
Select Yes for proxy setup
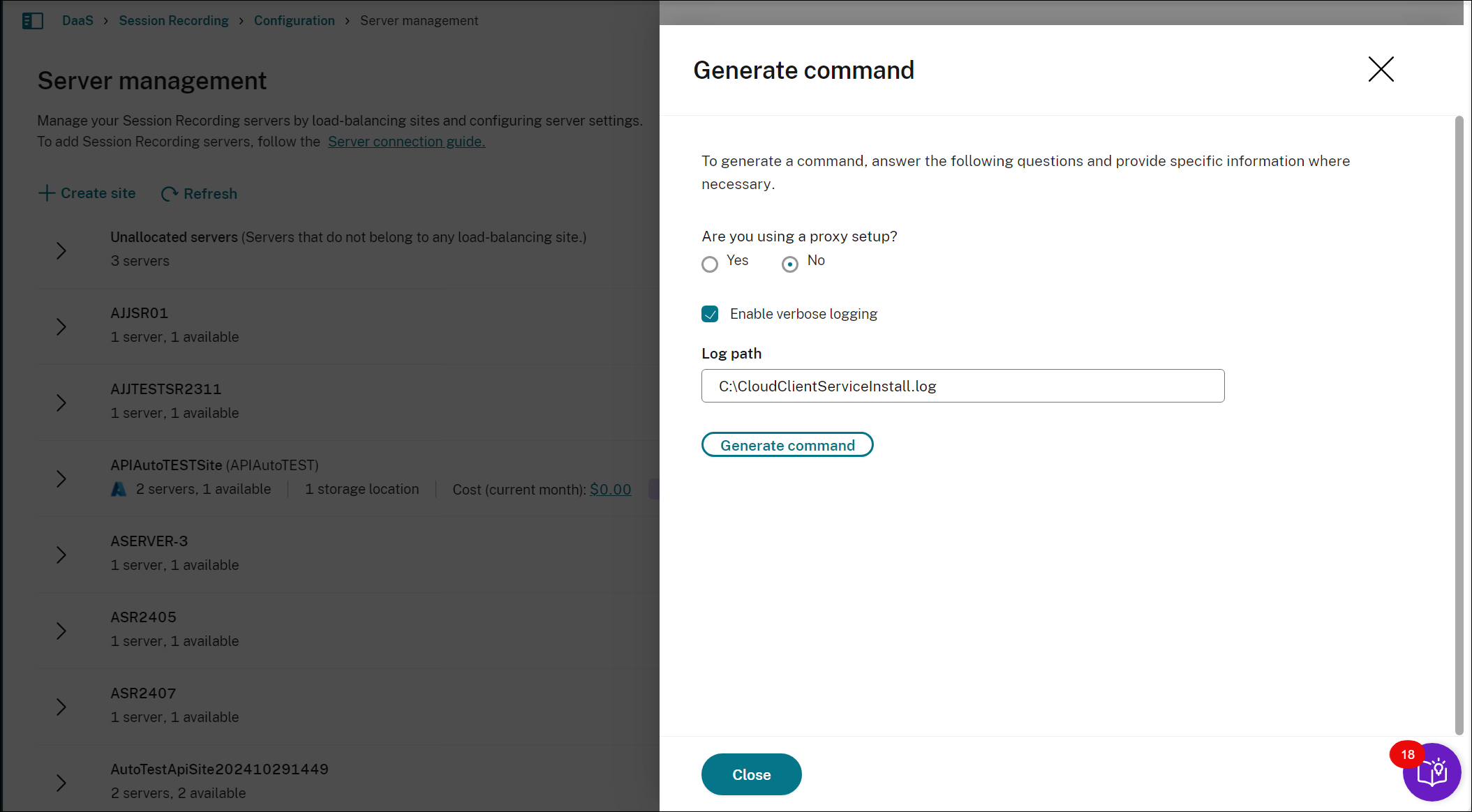[x=710, y=264]
